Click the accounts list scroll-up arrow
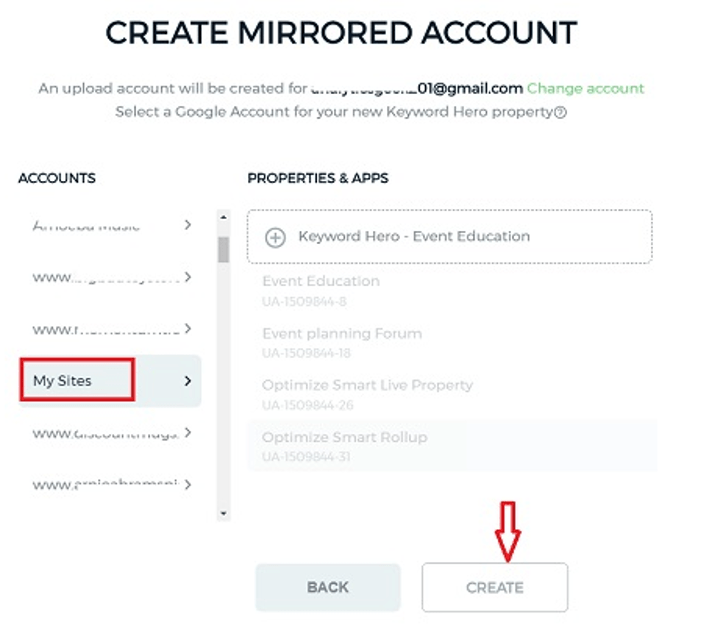The width and height of the screenshot is (725, 629). coord(223,217)
